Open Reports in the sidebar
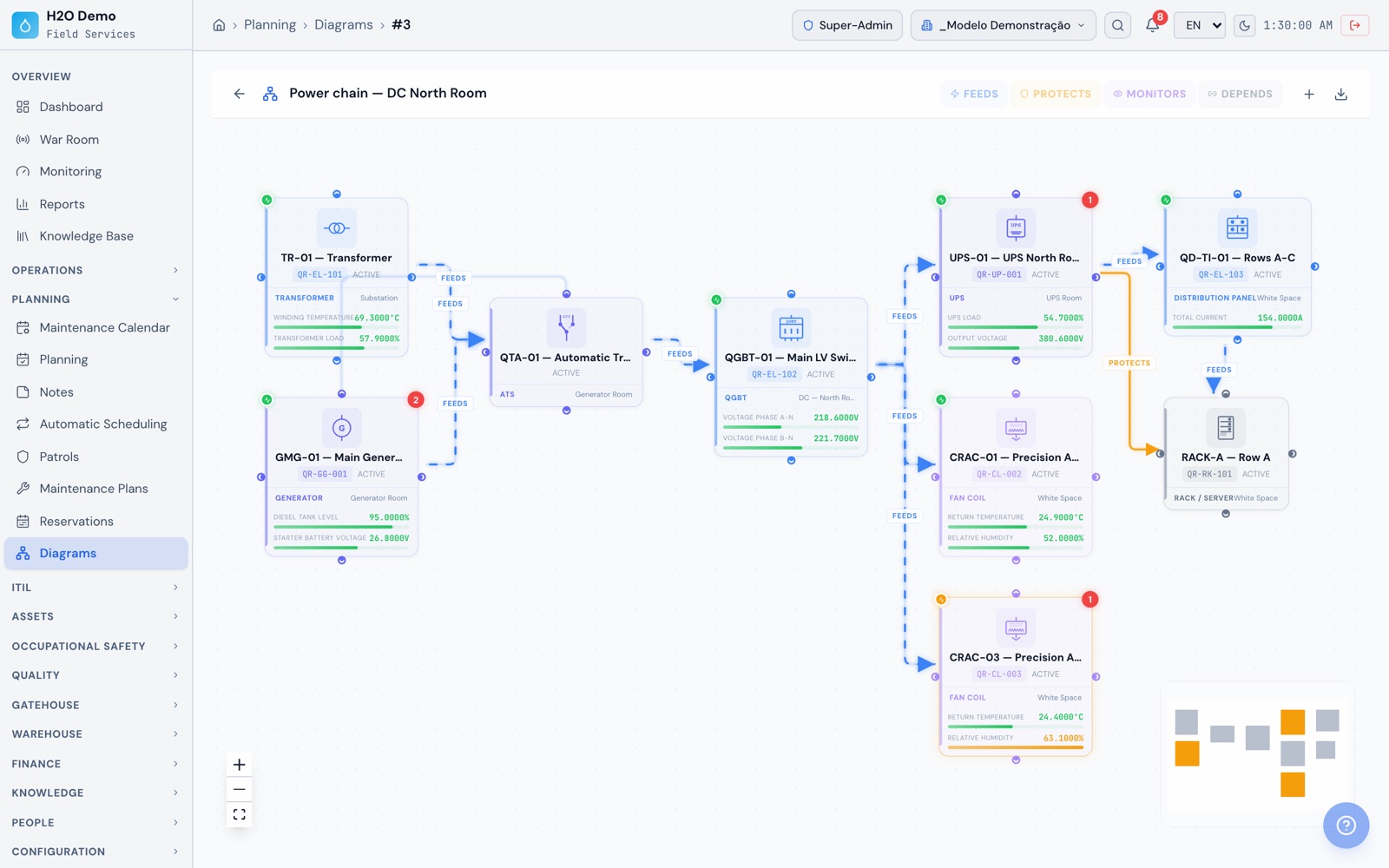This screenshot has height=868, width=1389. click(95, 205)
